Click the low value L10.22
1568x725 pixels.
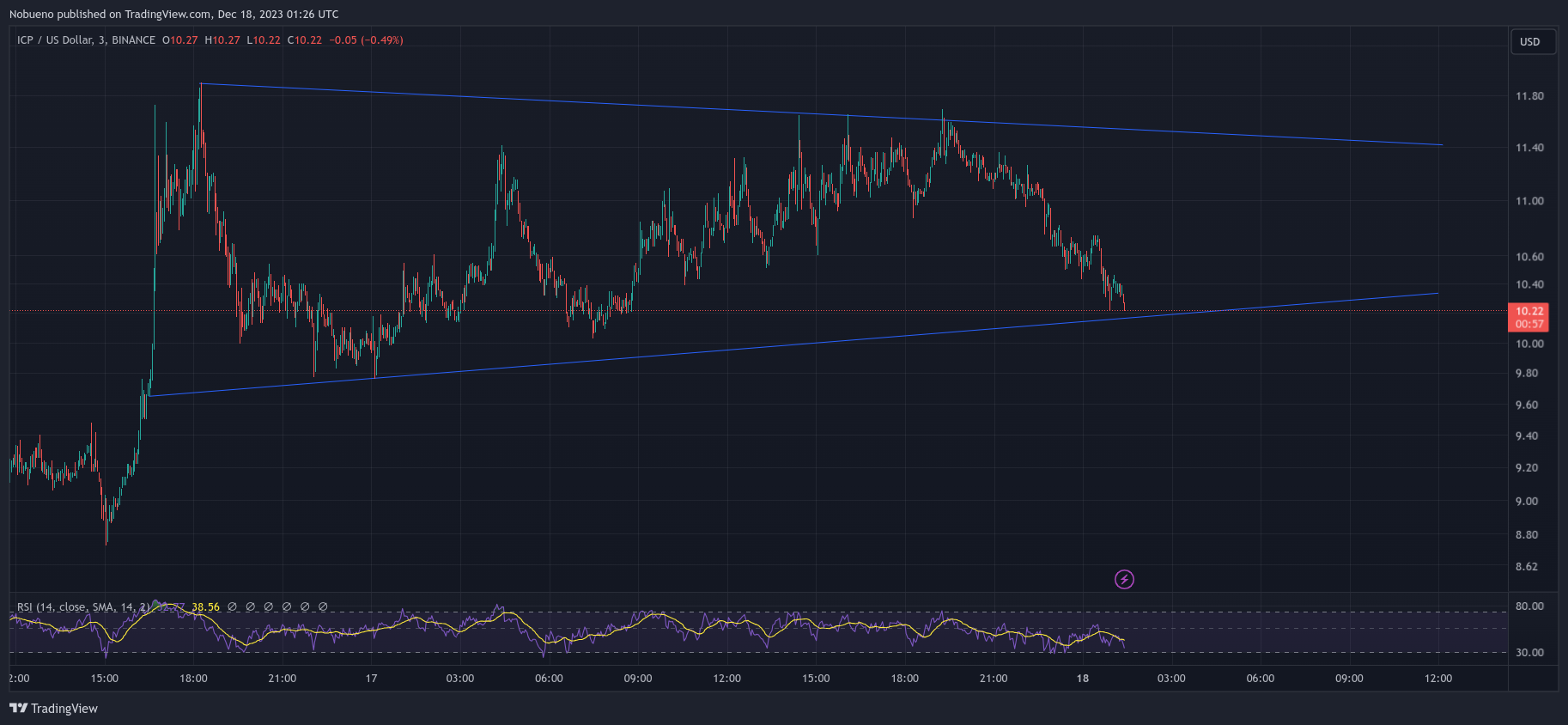264,40
